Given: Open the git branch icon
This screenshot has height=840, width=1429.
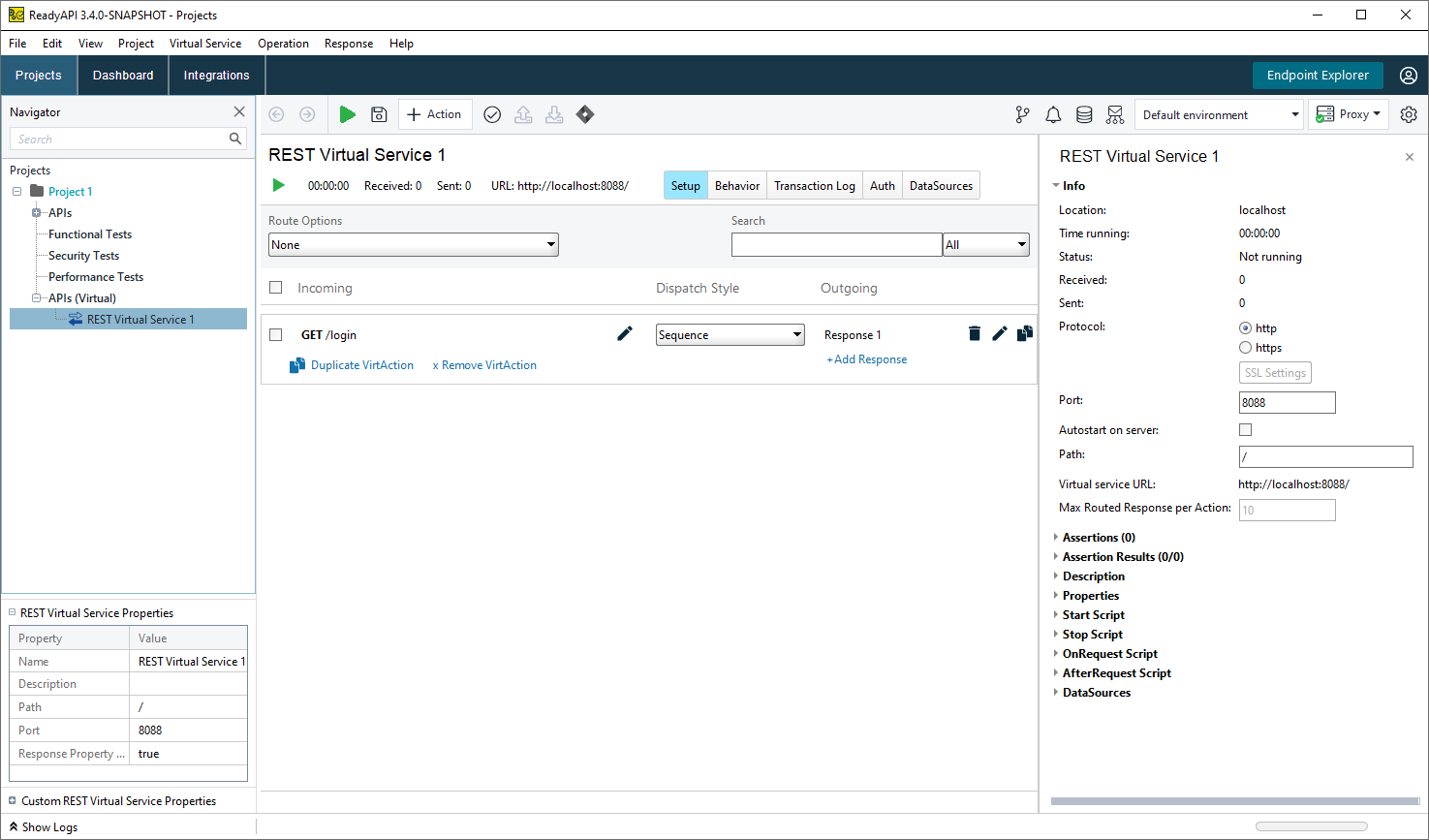Looking at the screenshot, I should [1022, 114].
